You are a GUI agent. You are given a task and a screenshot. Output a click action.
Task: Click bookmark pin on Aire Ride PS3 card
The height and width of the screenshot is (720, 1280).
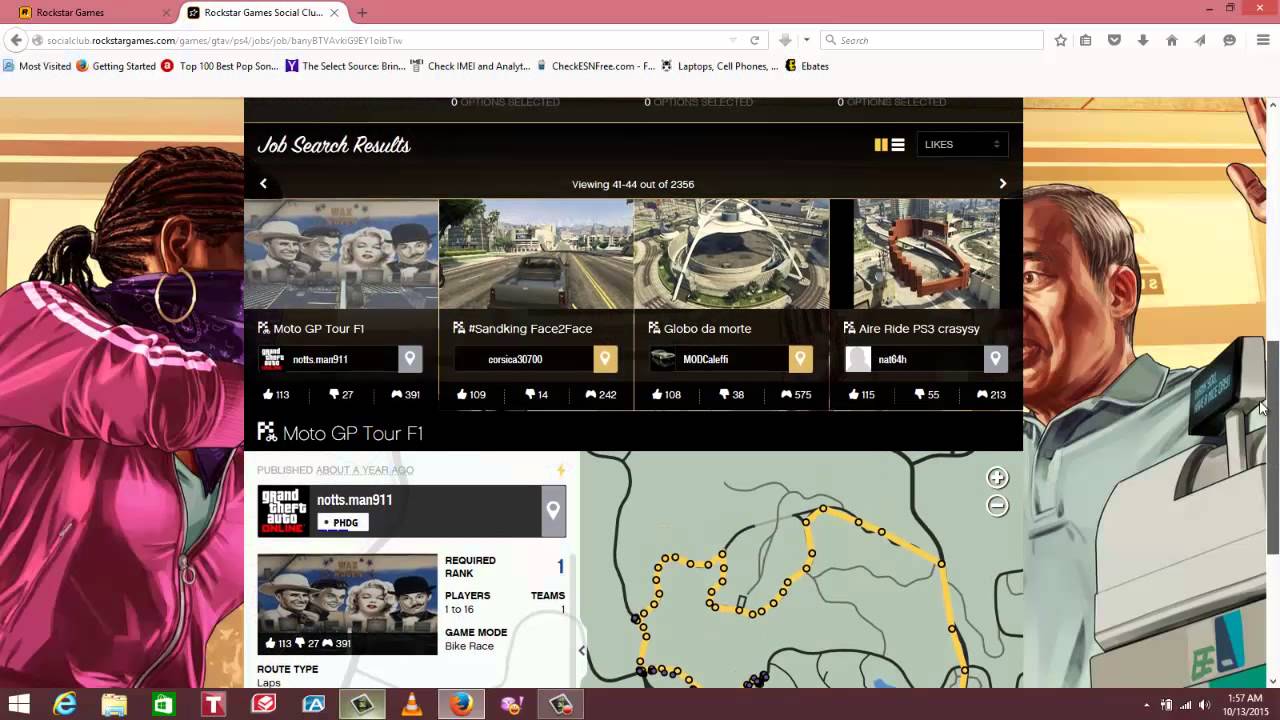click(995, 359)
